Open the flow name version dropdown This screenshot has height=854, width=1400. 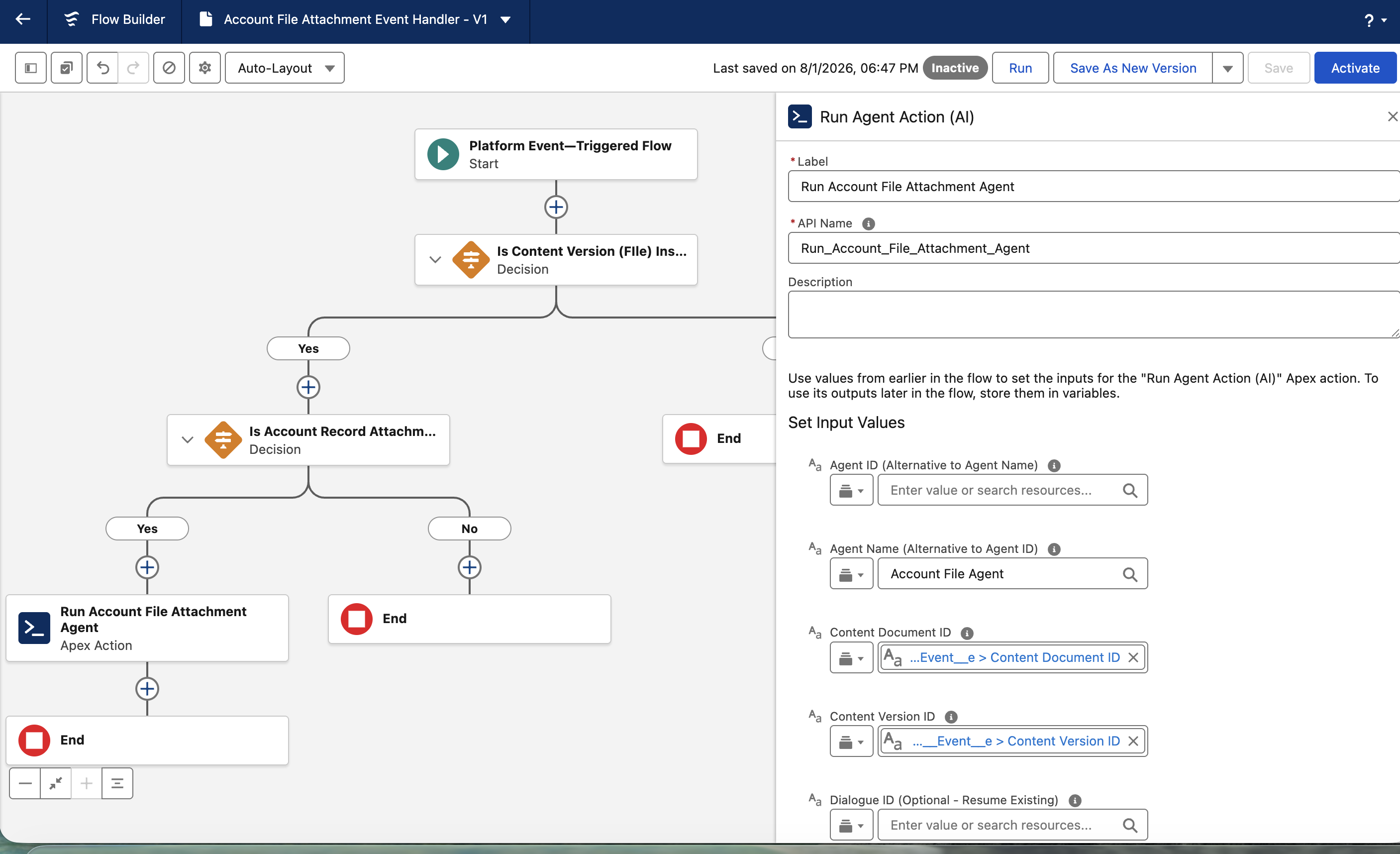coord(505,20)
